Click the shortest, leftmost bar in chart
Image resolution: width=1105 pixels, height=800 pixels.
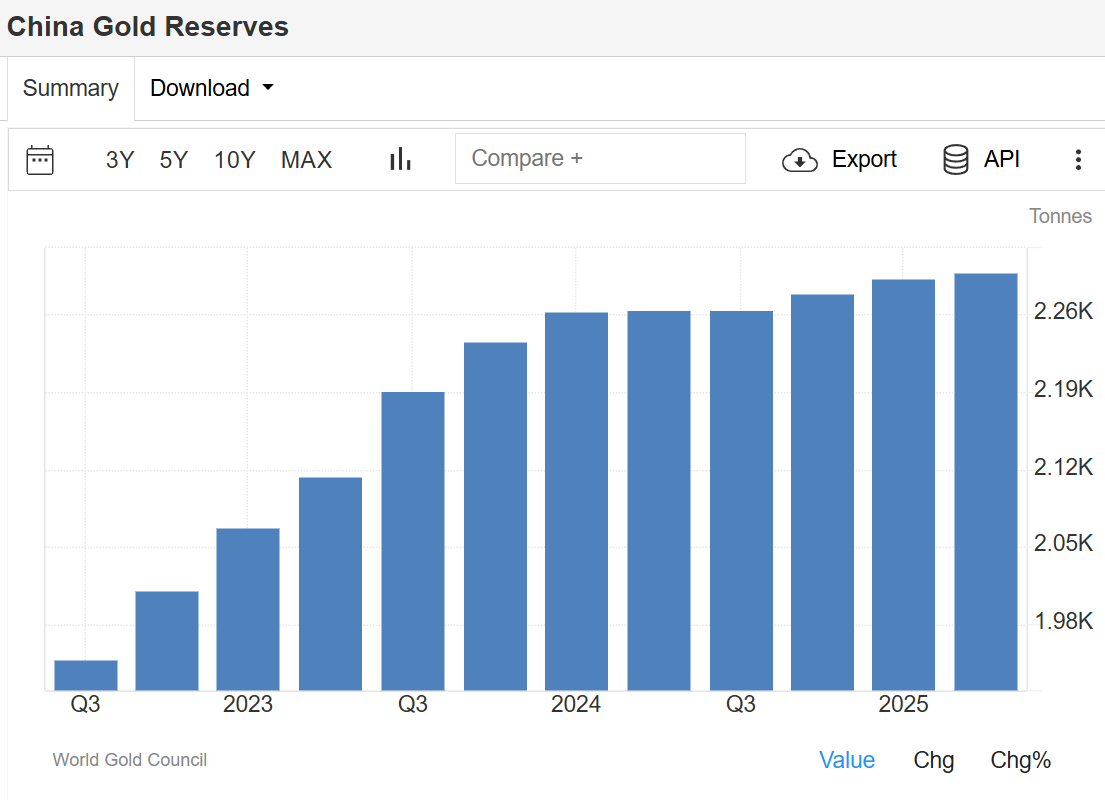pyautogui.click(x=86, y=675)
